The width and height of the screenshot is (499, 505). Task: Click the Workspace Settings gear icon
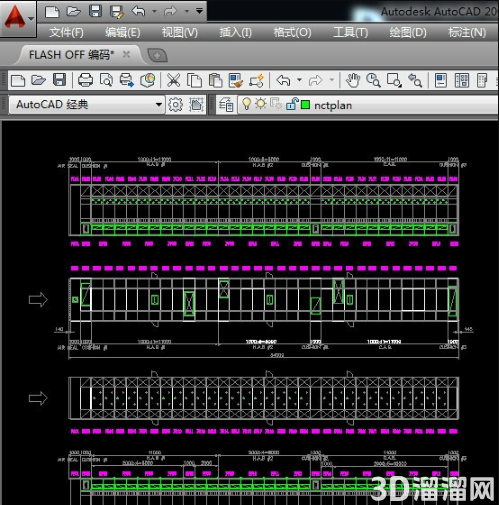pos(175,105)
